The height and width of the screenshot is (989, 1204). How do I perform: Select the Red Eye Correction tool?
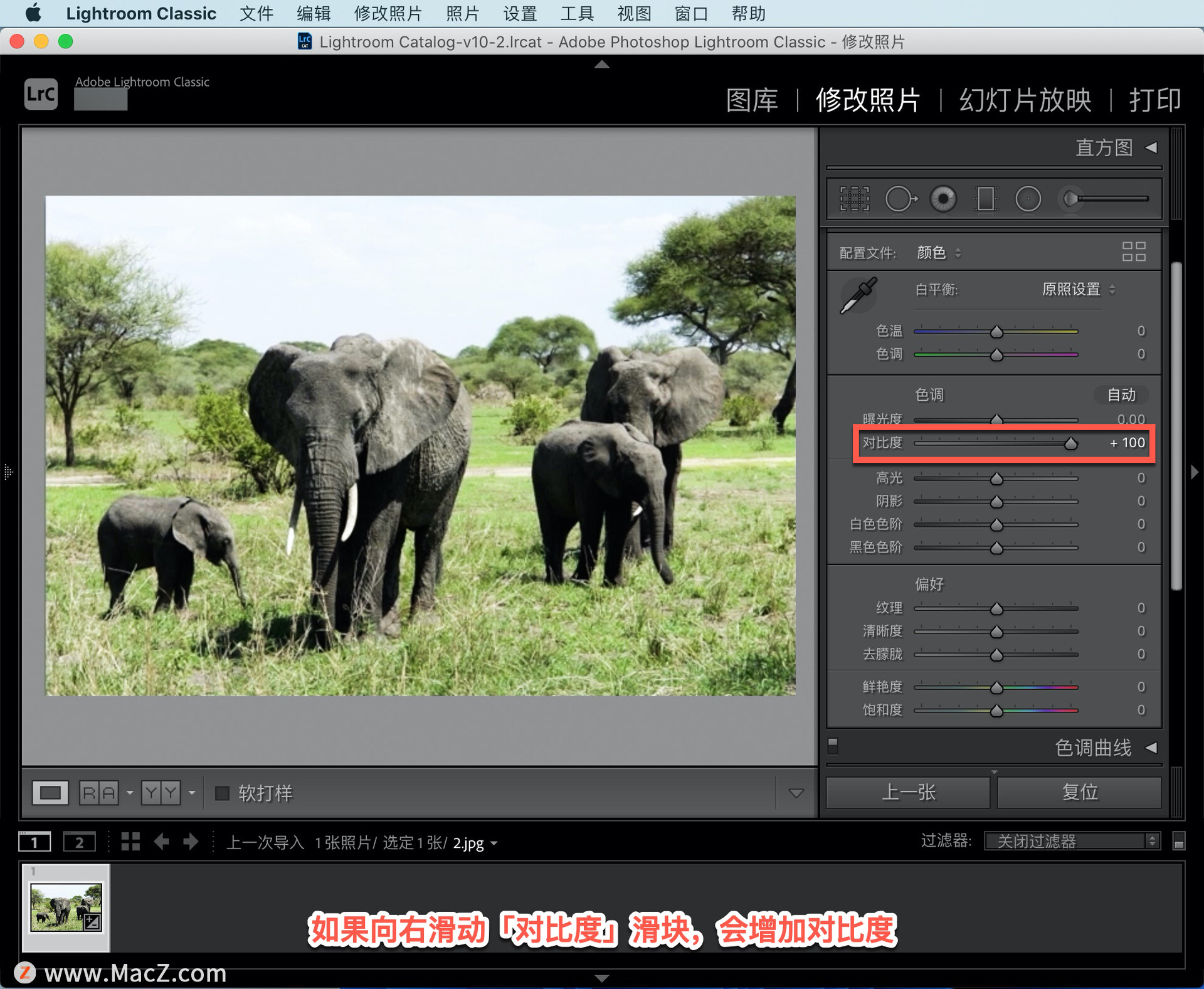[x=943, y=199]
